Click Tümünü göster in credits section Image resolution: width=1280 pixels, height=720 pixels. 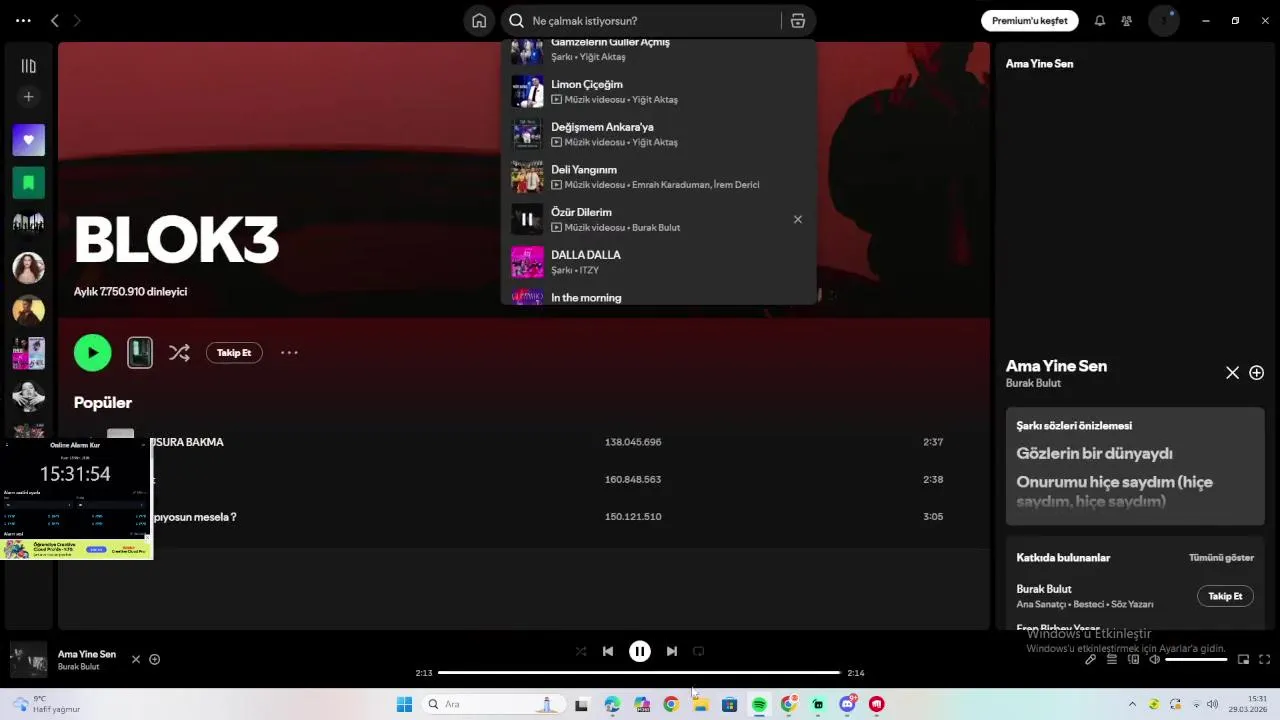(x=1221, y=558)
